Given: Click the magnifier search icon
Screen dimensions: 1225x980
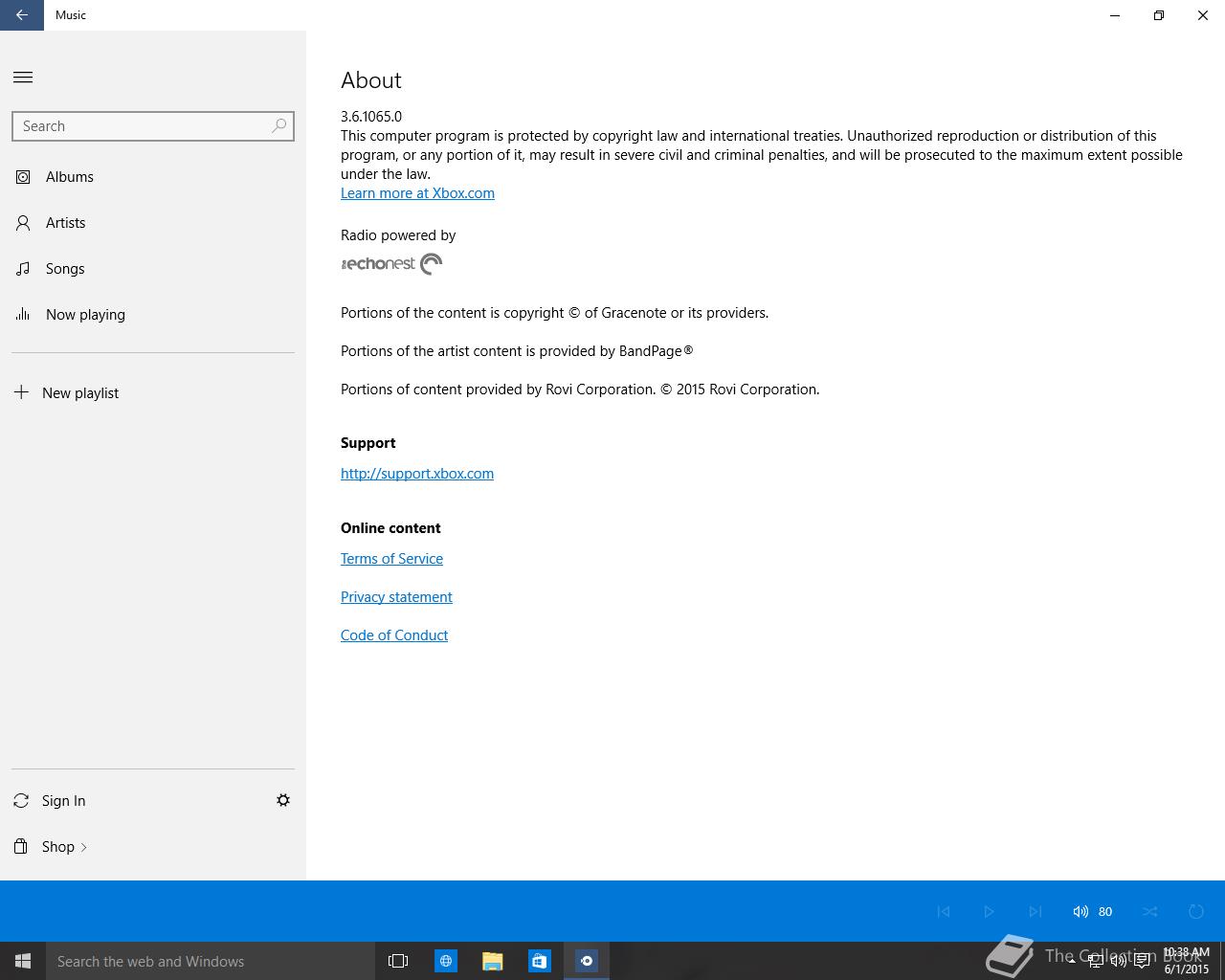Looking at the screenshot, I should [x=279, y=125].
